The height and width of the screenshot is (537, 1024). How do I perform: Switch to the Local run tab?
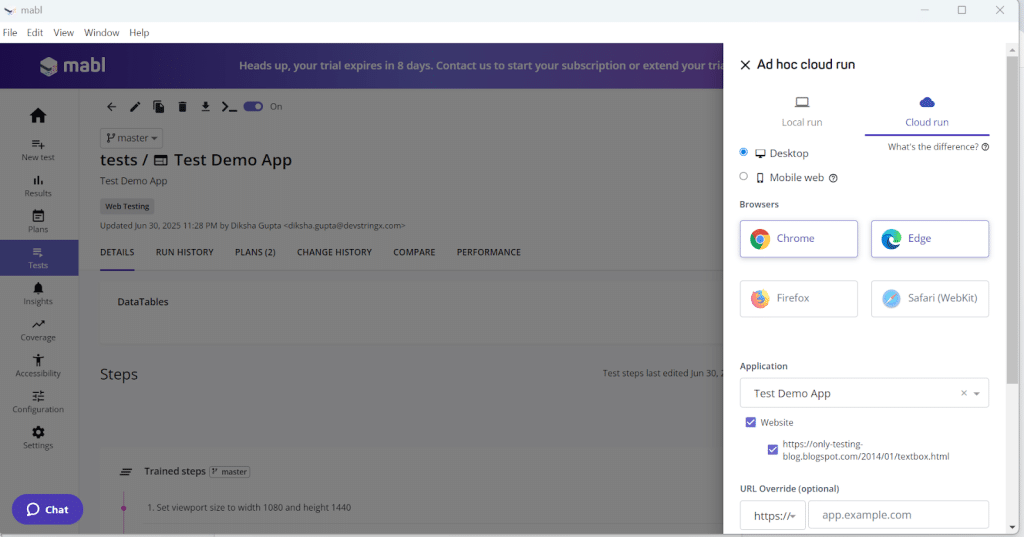point(802,112)
